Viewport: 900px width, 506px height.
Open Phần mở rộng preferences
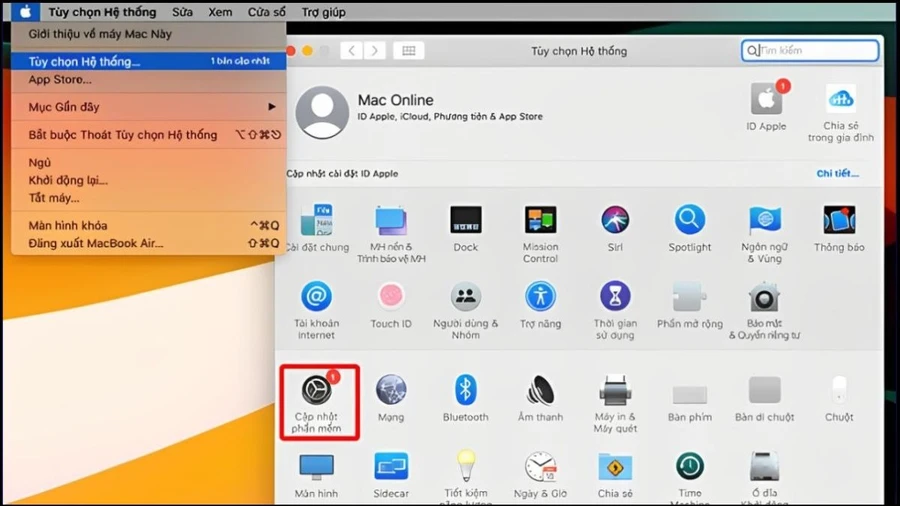pyautogui.click(x=689, y=305)
